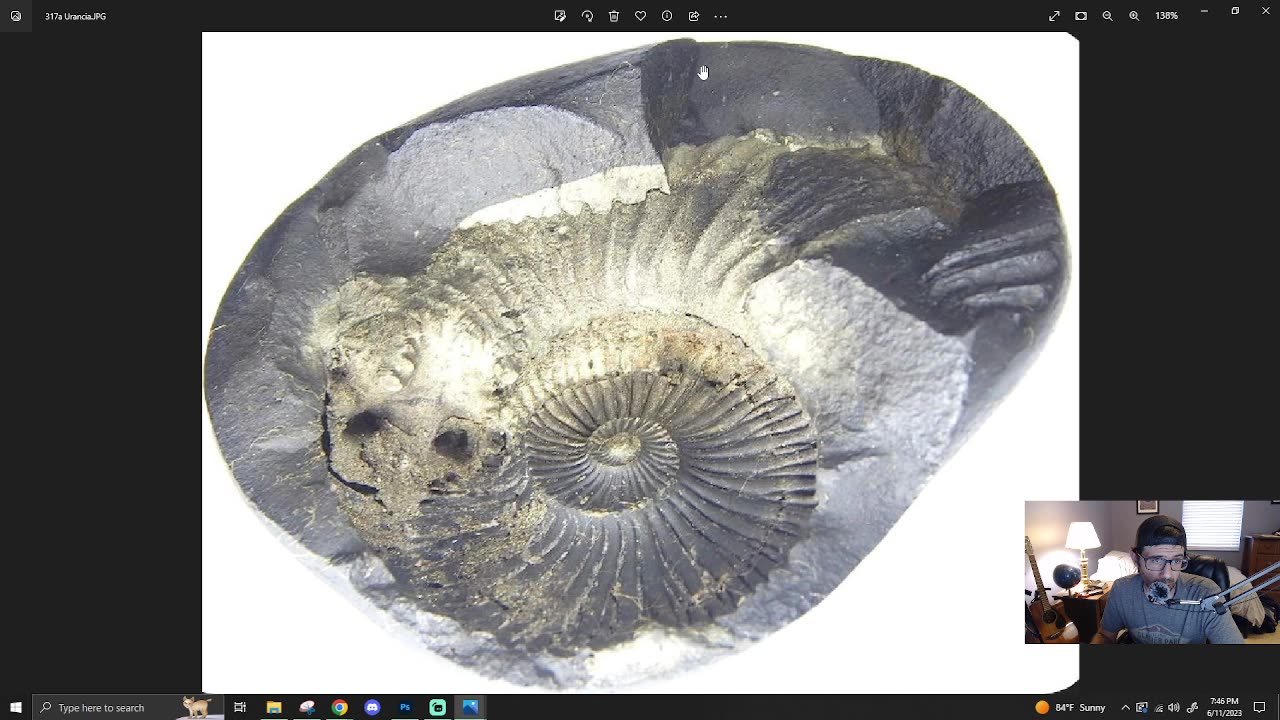This screenshot has height=720, width=1280.
Task: Enter full screen with the expand arrows icon
Action: [1054, 16]
